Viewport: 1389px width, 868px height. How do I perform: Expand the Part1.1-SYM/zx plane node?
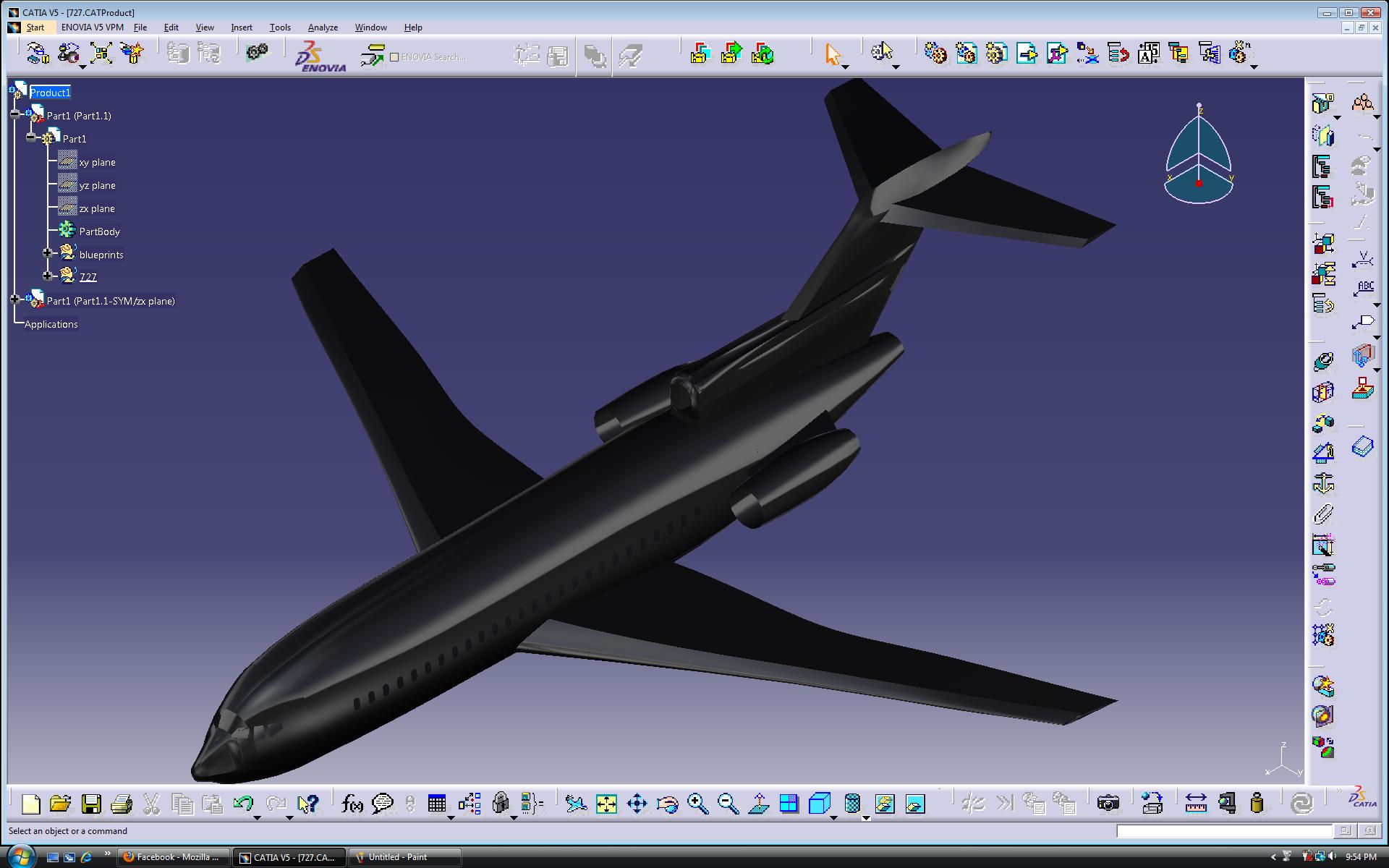pyautogui.click(x=15, y=299)
